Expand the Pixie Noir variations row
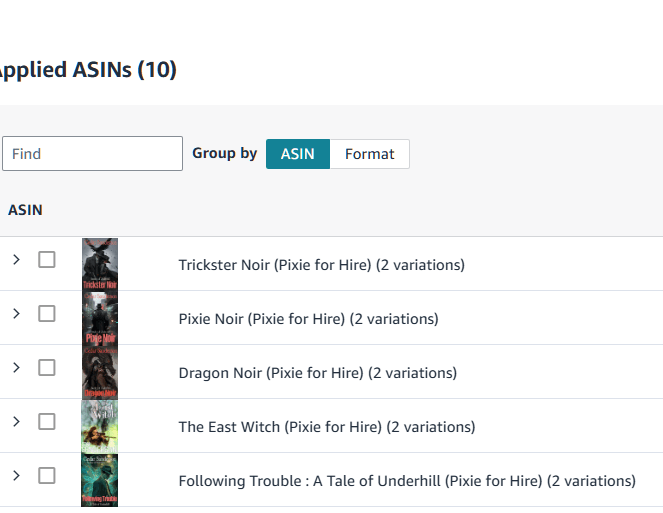Image resolution: width=663 pixels, height=513 pixels. pos(16,313)
